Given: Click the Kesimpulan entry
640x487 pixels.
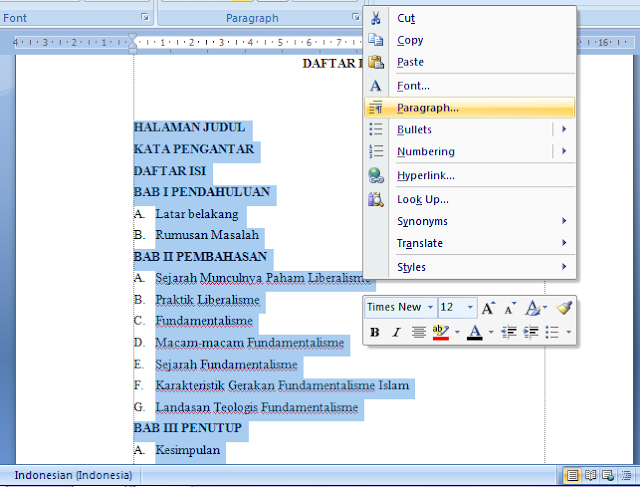Looking at the screenshot, I should pos(188,450).
